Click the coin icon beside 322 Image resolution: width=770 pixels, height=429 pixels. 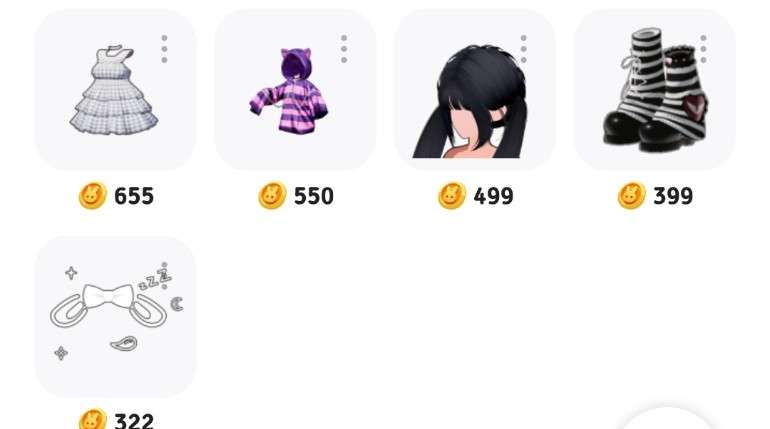pyautogui.click(x=92, y=419)
